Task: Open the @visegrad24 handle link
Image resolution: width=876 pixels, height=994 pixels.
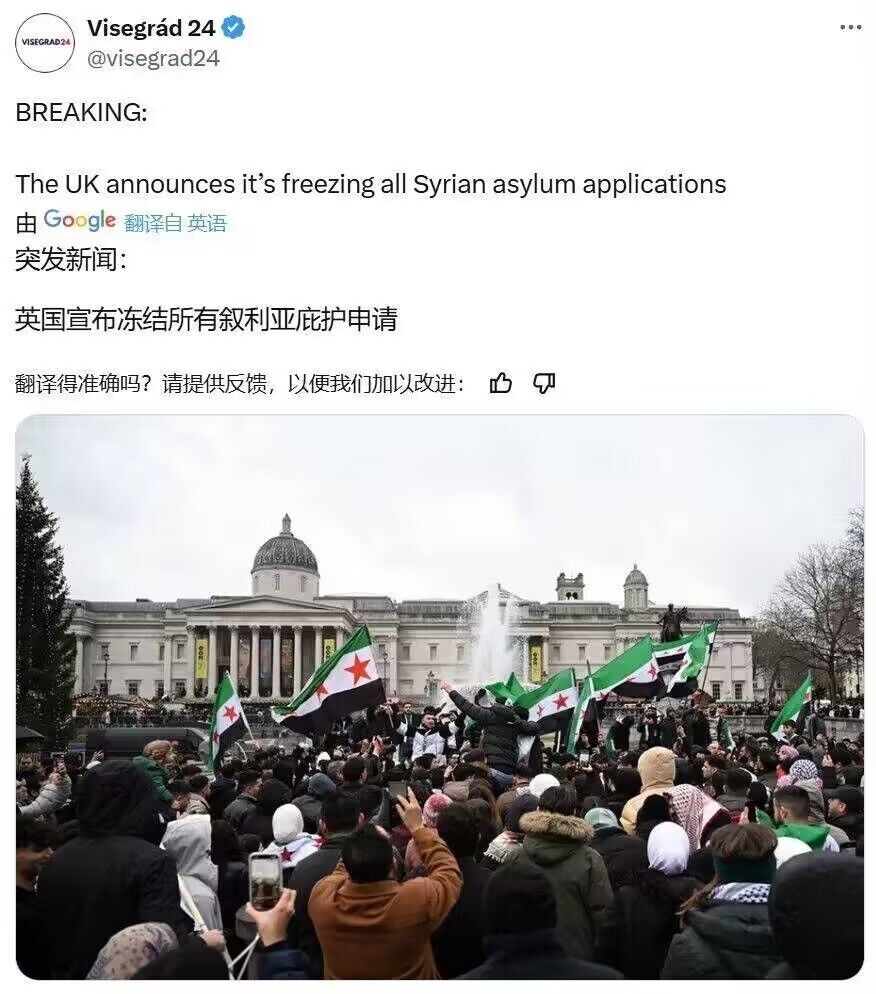Action: (x=153, y=58)
